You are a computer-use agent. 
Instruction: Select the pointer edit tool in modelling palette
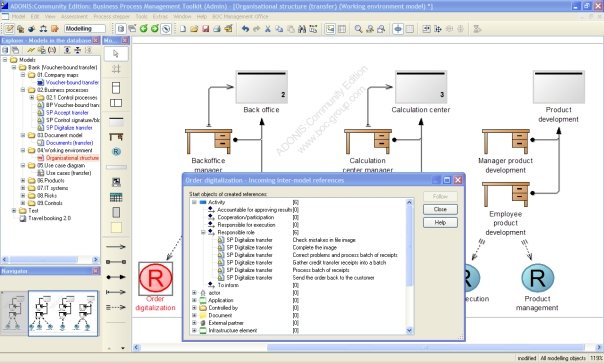click(116, 54)
